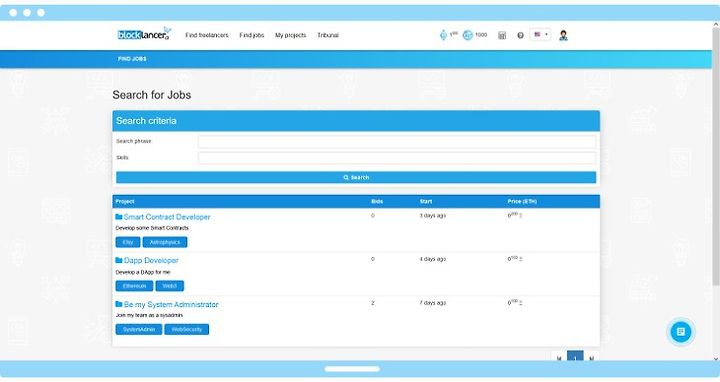Click the Ethereum balance icon
The width and height of the screenshot is (720, 382).
click(443, 35)
